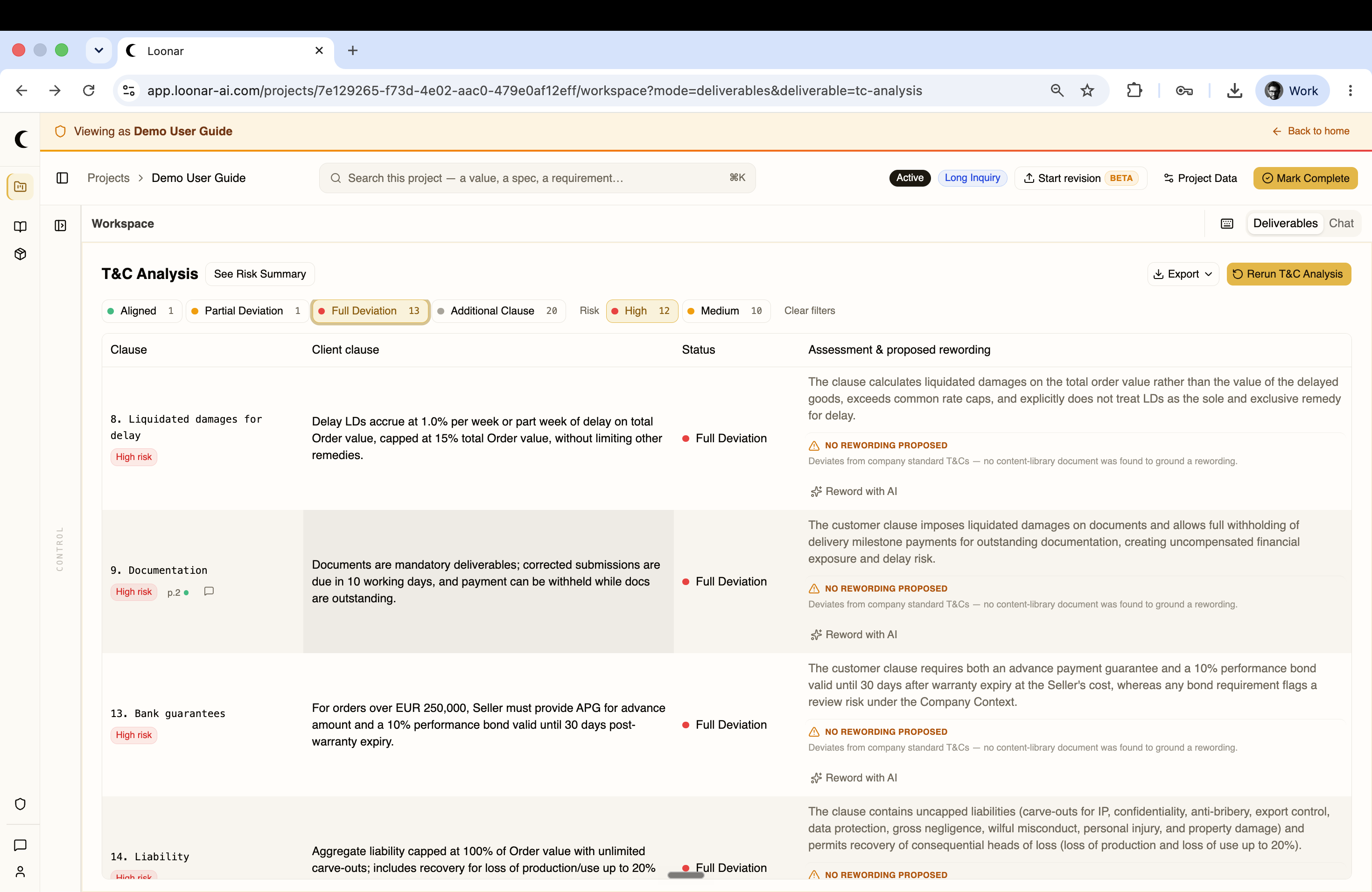
Task: Reword Bank guarantees clause with AI
Action: (854, 778)
